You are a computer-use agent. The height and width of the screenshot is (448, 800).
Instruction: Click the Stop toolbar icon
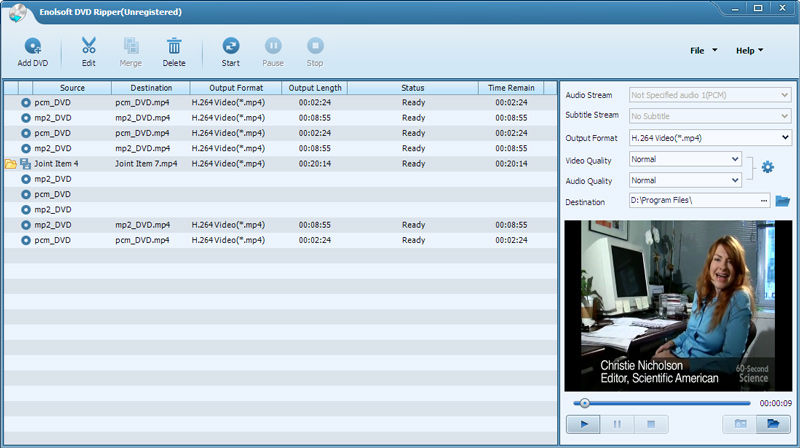(x=315, y=52)
